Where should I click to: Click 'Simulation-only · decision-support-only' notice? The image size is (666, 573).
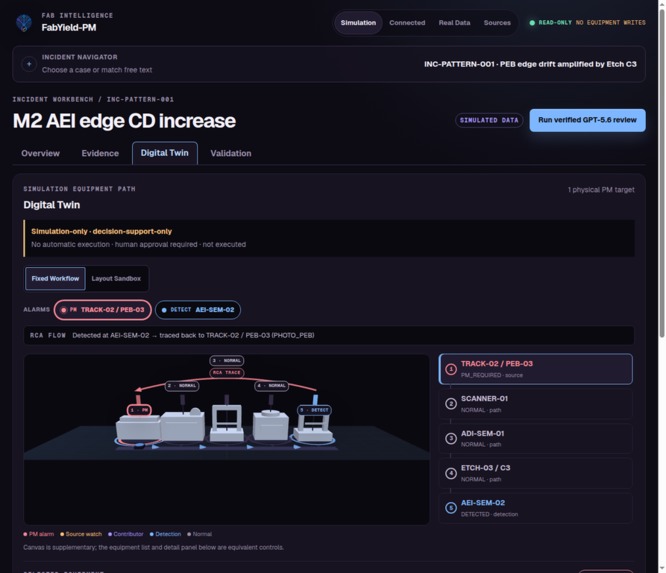(102, 231)
